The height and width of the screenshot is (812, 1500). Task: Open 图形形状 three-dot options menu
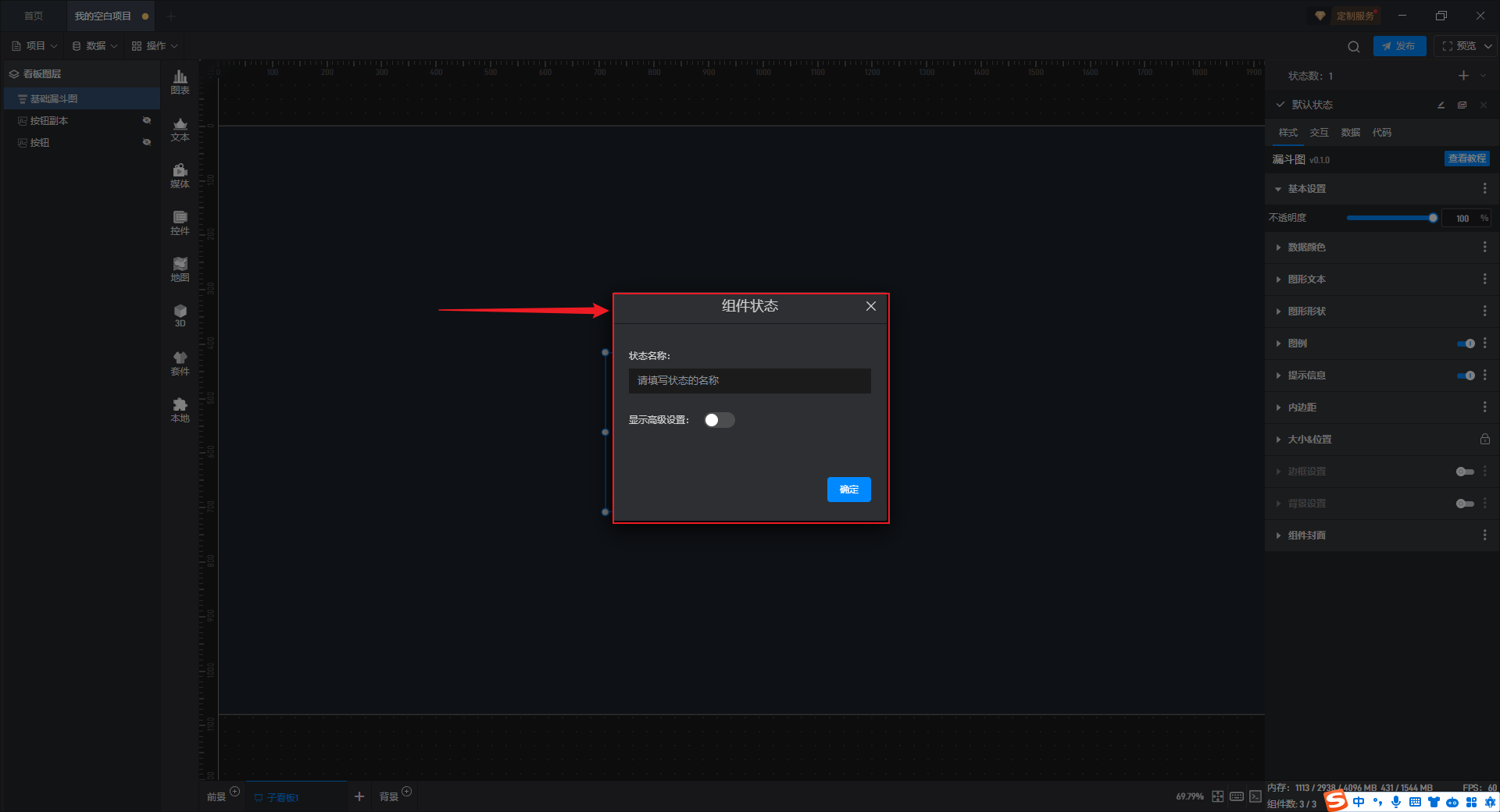(x=1484, y=312)
